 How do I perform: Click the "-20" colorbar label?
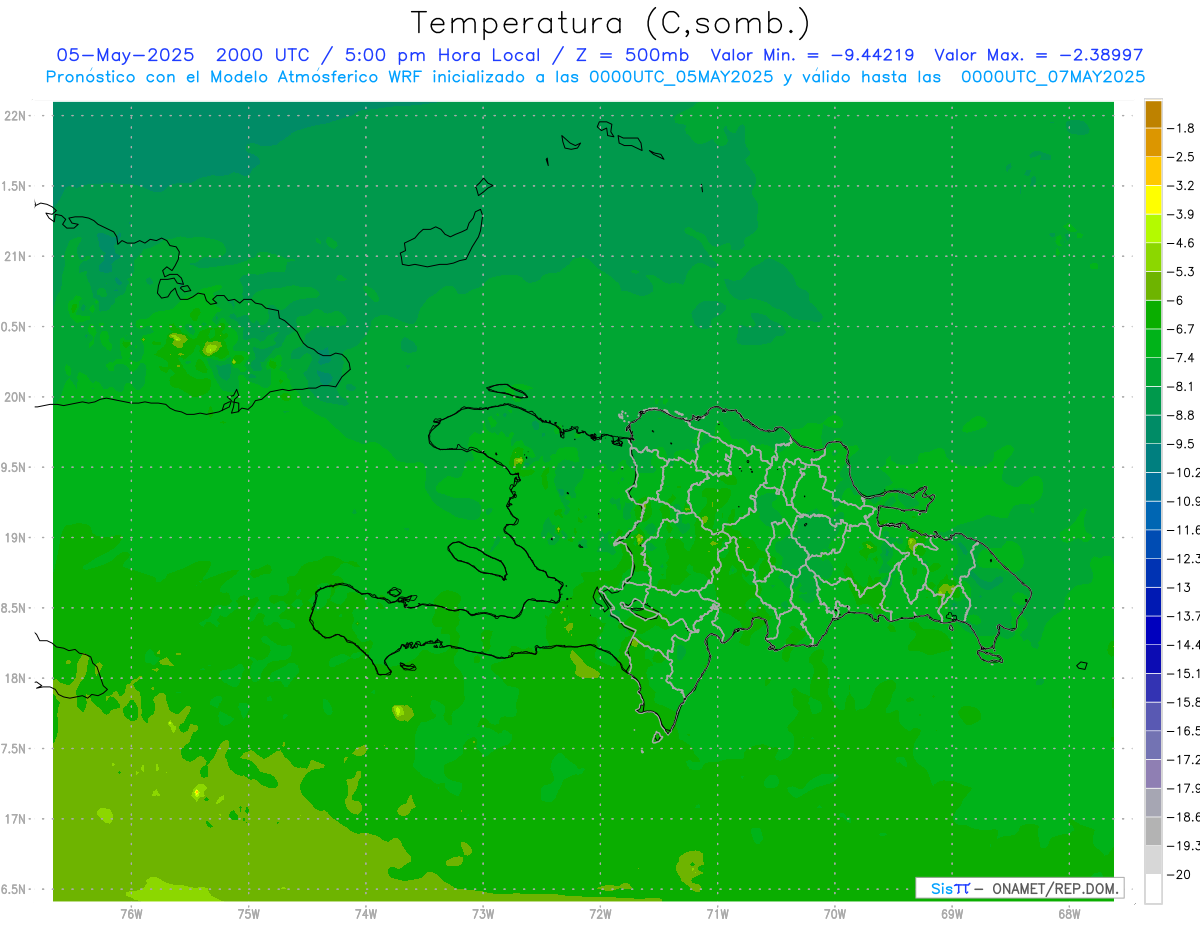click(x=1178, y=875)
